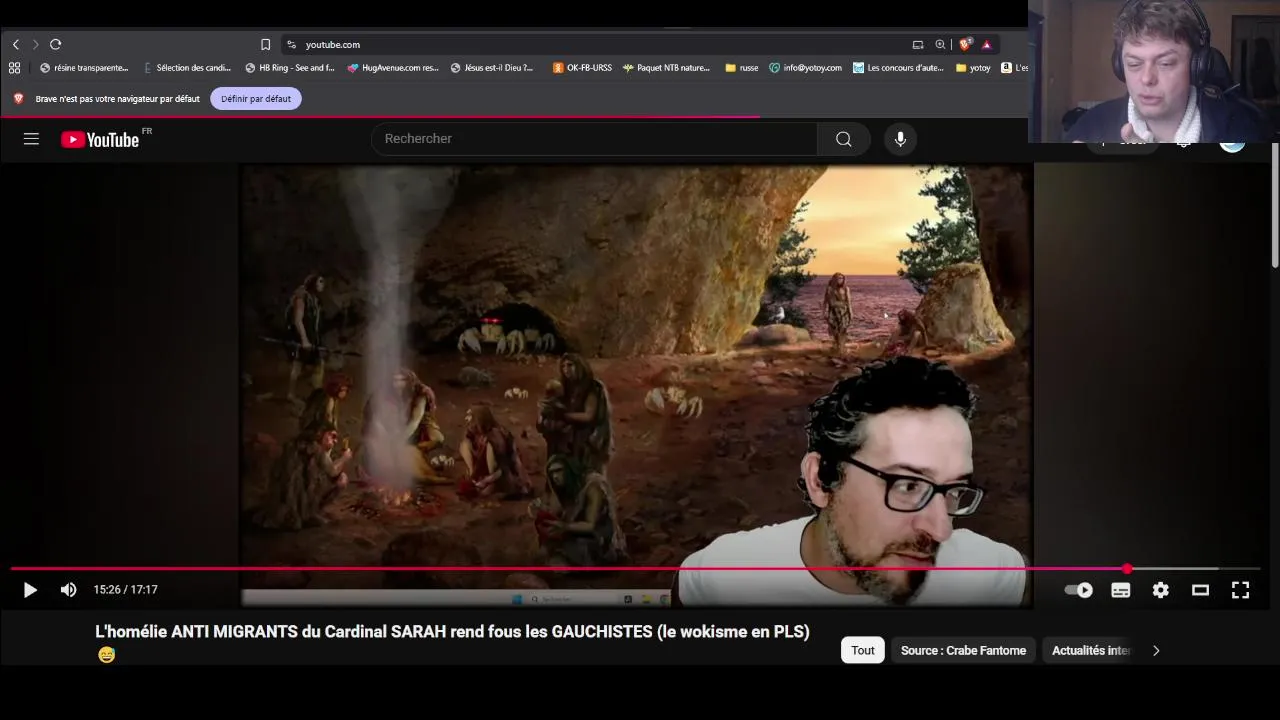Open bookmark info@yotoy.com
Image resolution: width=1280 pixels, height=720 pixels.
click(805, 68)
